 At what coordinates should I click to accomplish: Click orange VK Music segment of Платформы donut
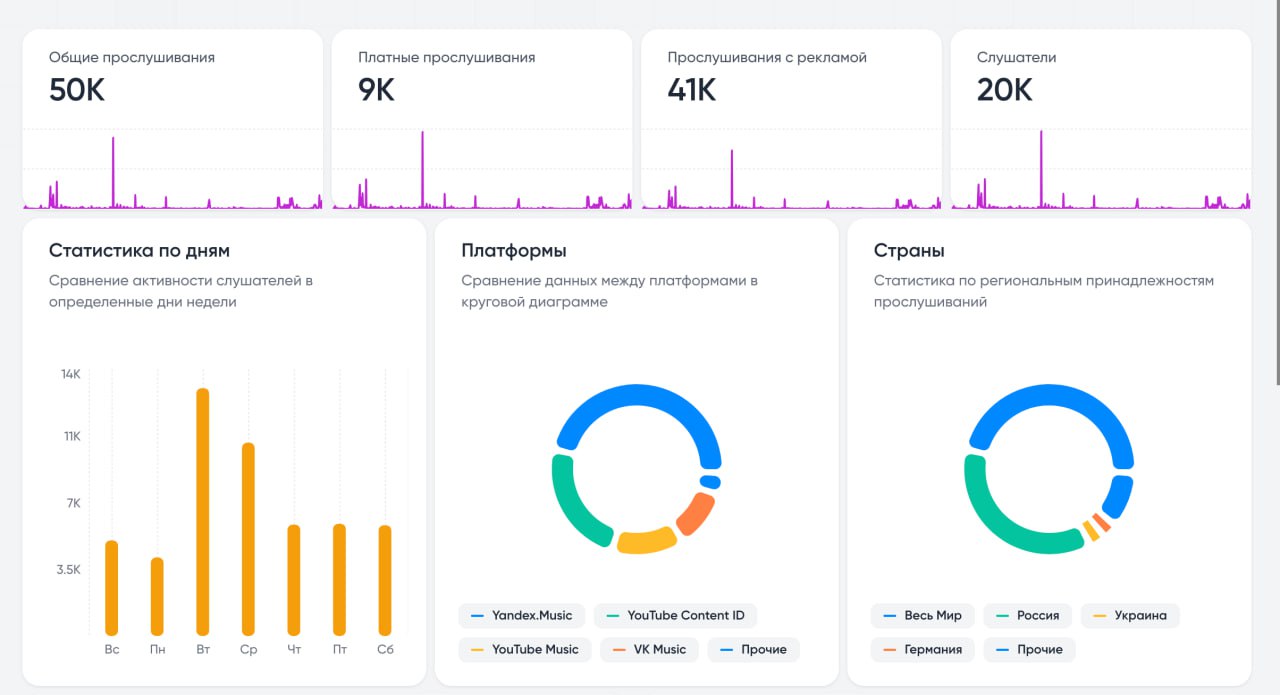694,514
